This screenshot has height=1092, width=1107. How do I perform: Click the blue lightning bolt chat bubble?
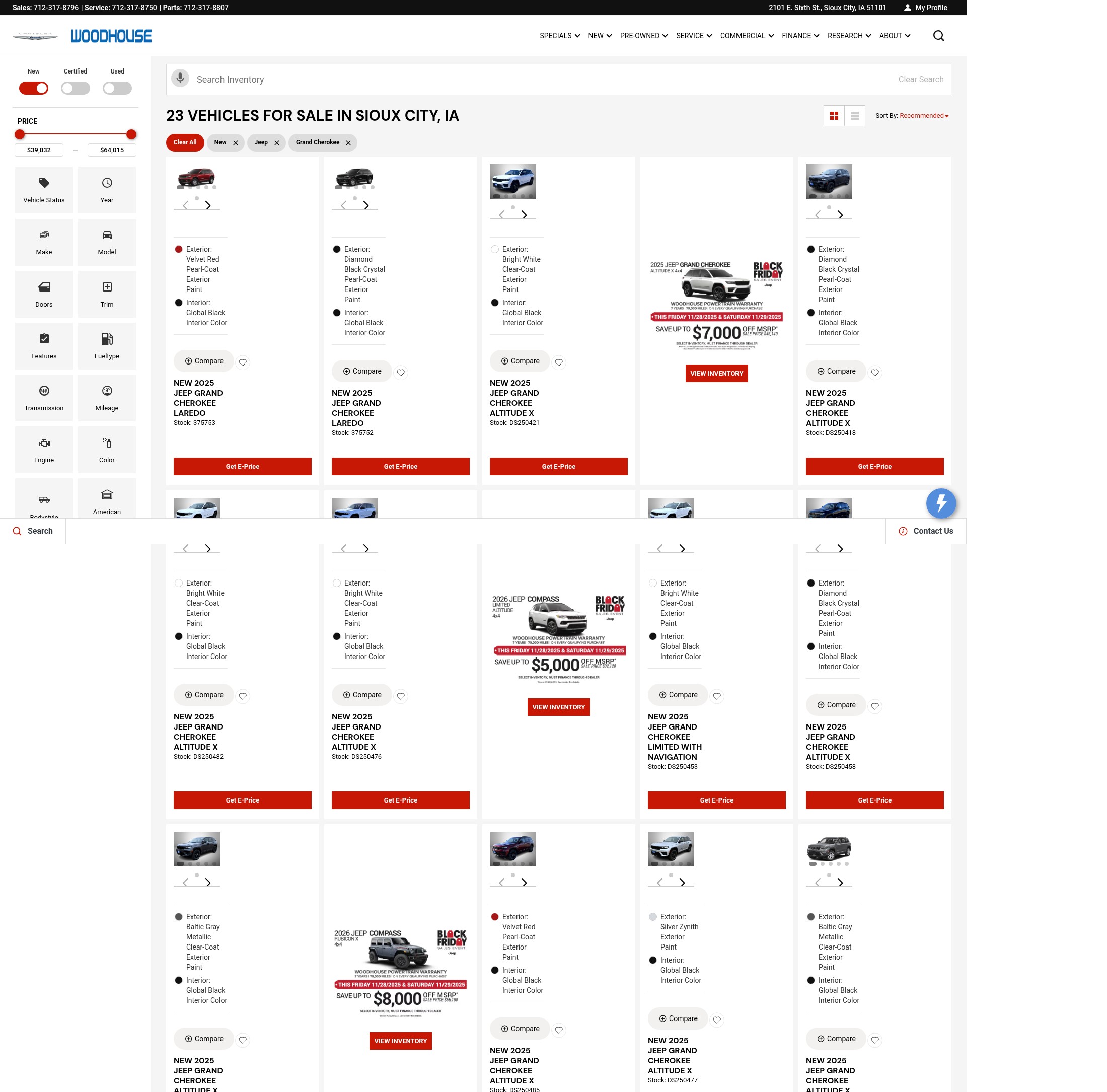click(941, 503)
